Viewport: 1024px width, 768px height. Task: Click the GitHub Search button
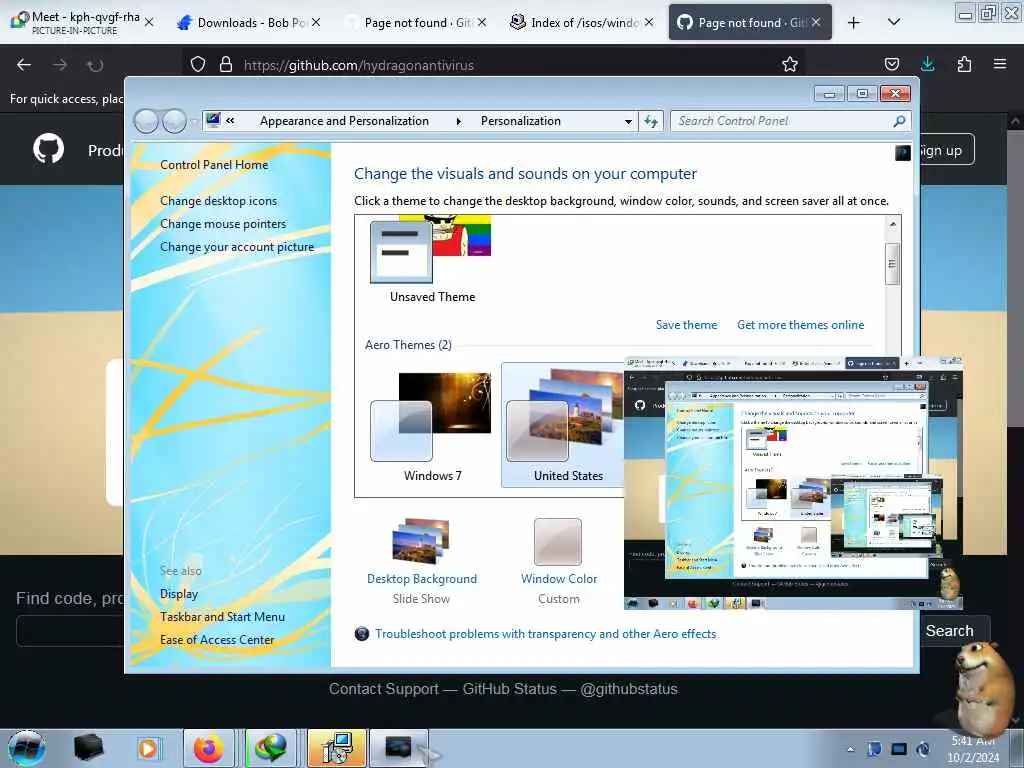point(950,631)
